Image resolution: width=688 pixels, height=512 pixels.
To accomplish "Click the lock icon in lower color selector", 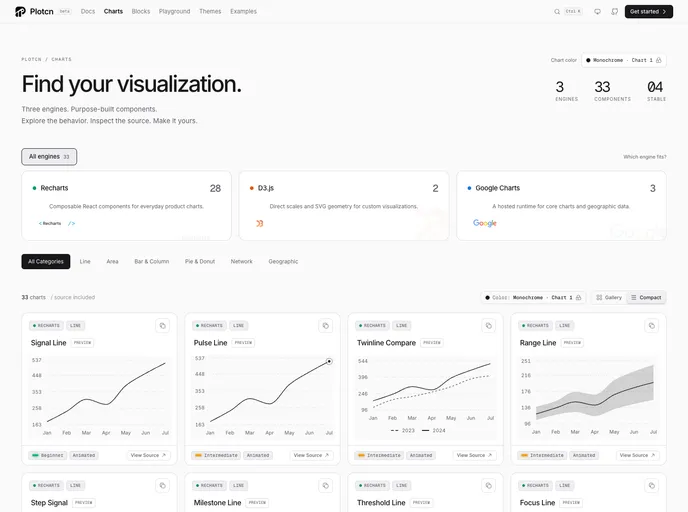I will 578,297.
